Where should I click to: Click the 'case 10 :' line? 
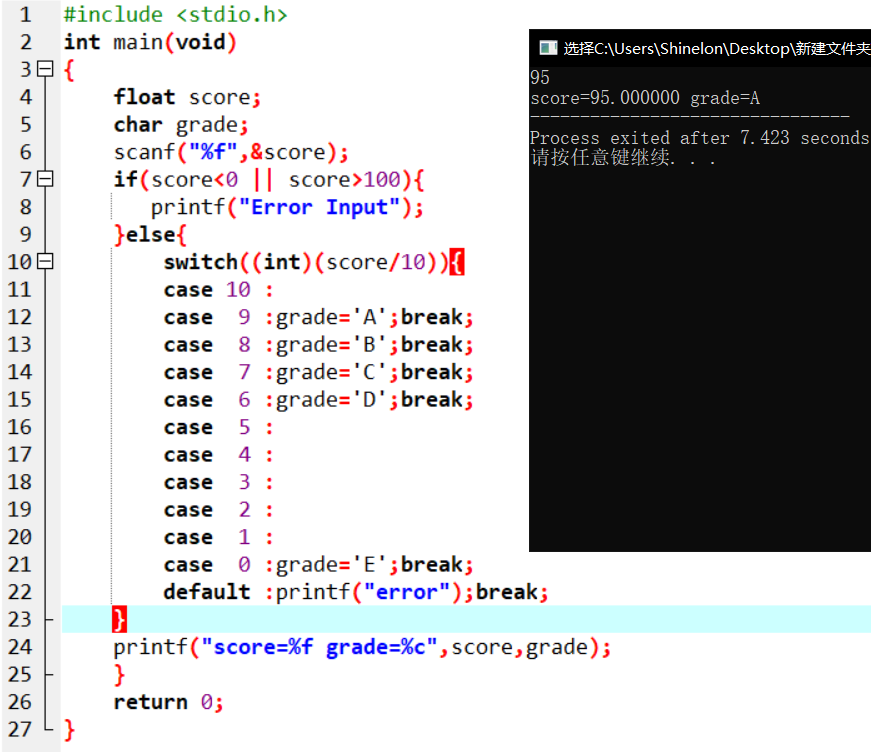click(218, 290)
